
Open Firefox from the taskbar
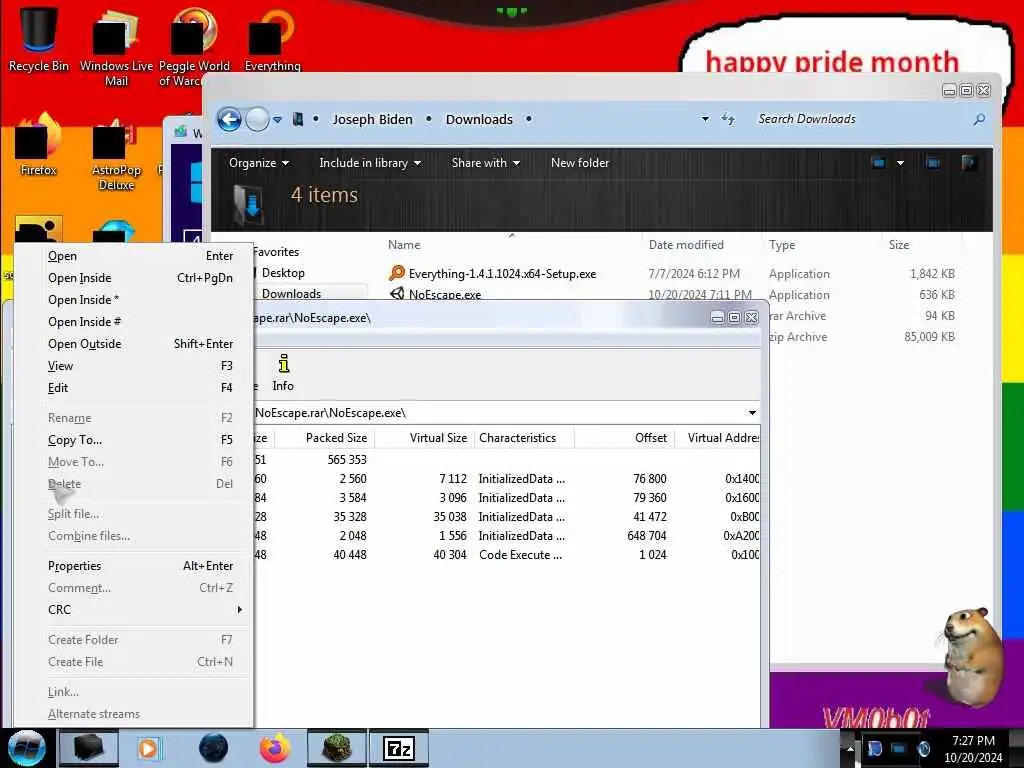click(x=275, y=748)
